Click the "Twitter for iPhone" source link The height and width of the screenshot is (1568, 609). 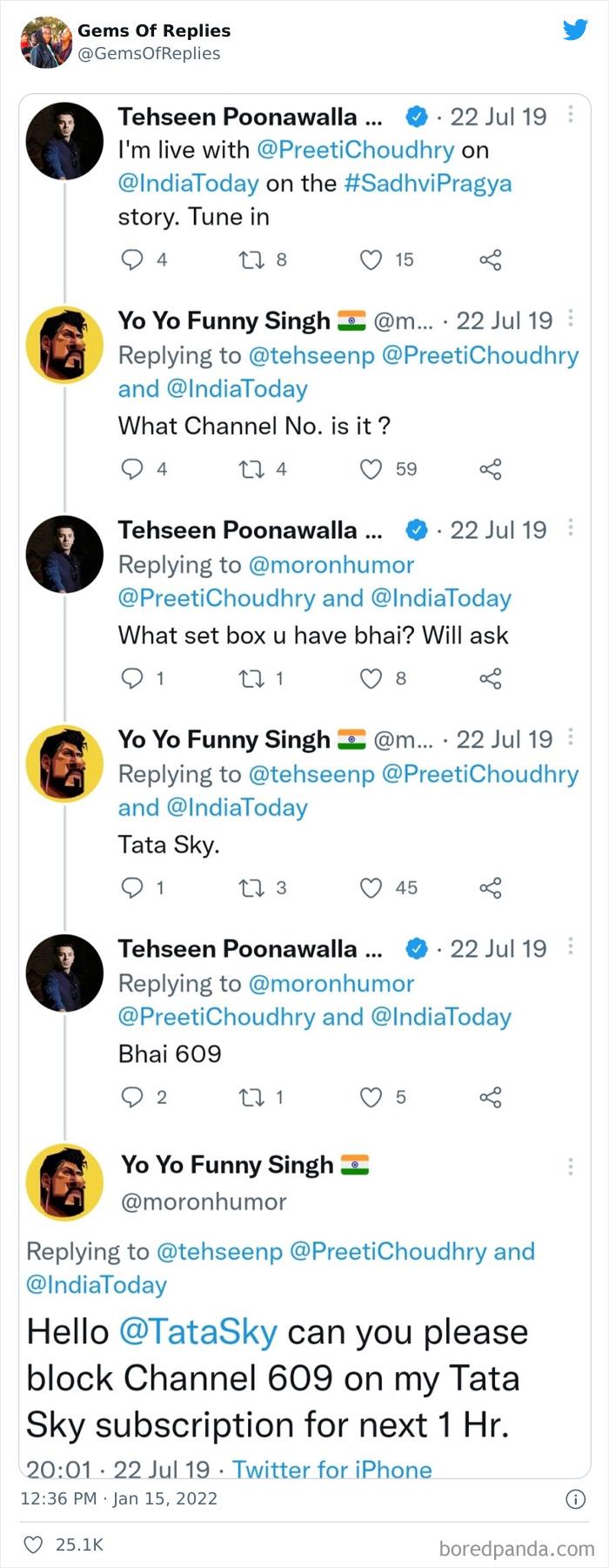point(331,1470)
